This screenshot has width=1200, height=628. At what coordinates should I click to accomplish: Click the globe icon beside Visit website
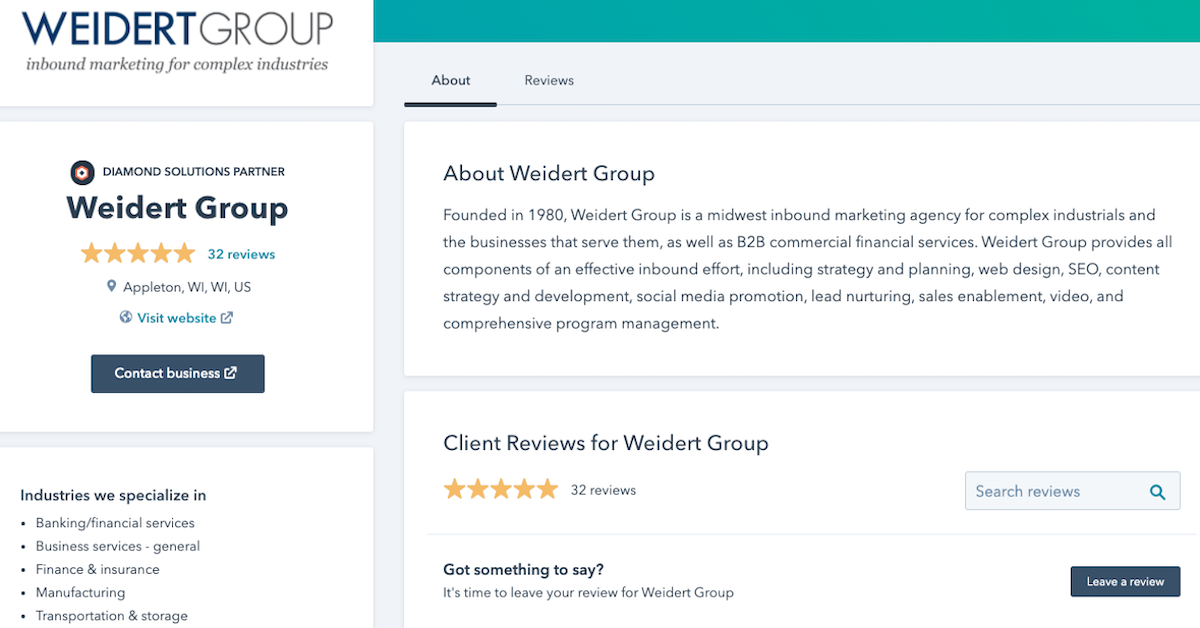click(124, 317)
